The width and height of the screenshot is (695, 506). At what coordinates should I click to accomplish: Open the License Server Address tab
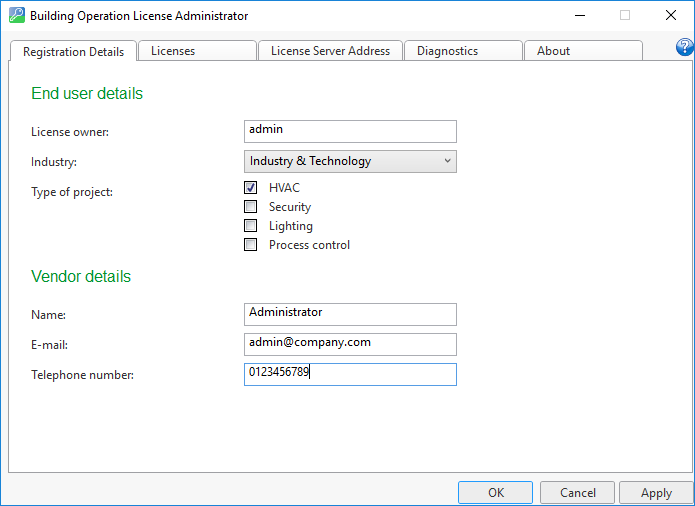(330, 51)
